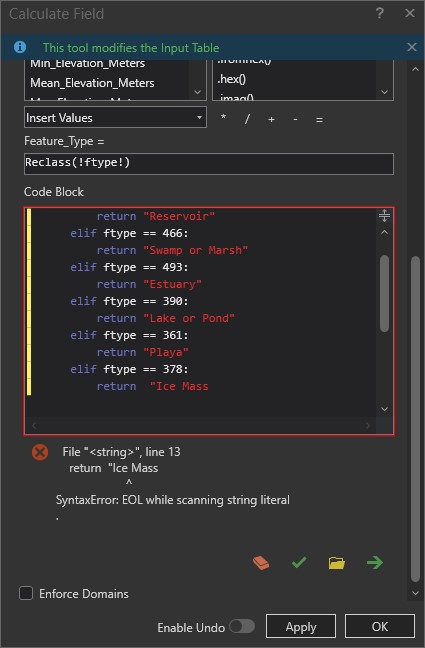Choose the .hex() helper function

pos(232,79)
